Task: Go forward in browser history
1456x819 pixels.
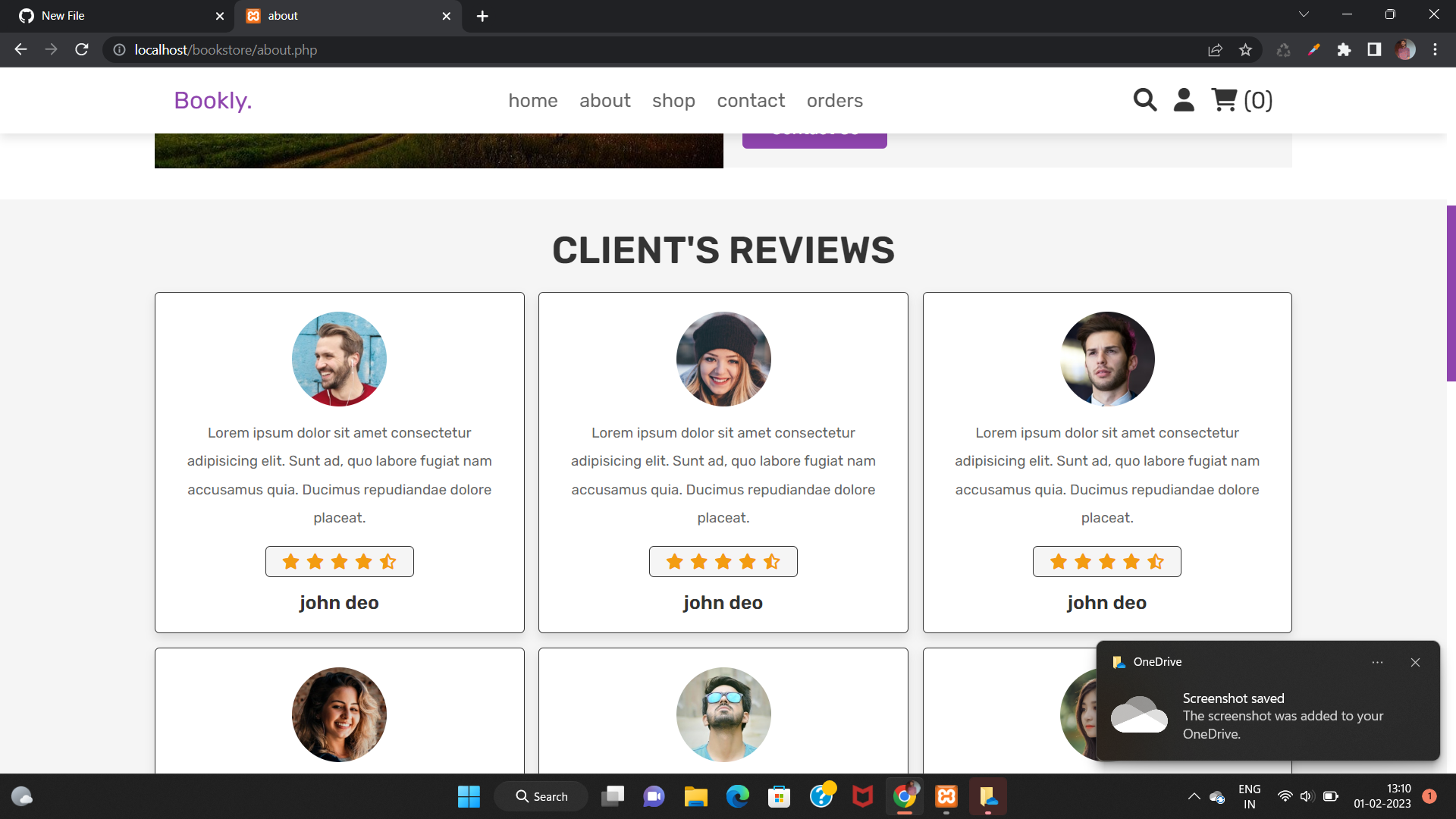Action: click(51, 49)
